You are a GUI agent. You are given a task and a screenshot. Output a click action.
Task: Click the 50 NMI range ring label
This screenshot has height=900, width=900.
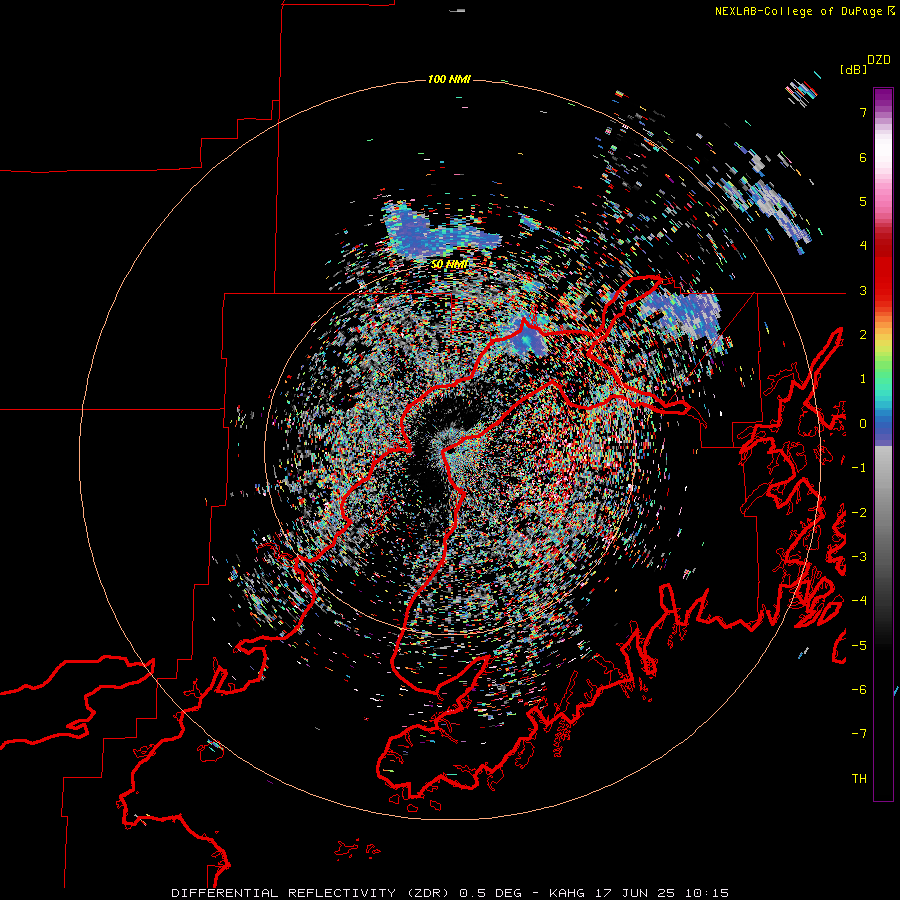[449, 264]
